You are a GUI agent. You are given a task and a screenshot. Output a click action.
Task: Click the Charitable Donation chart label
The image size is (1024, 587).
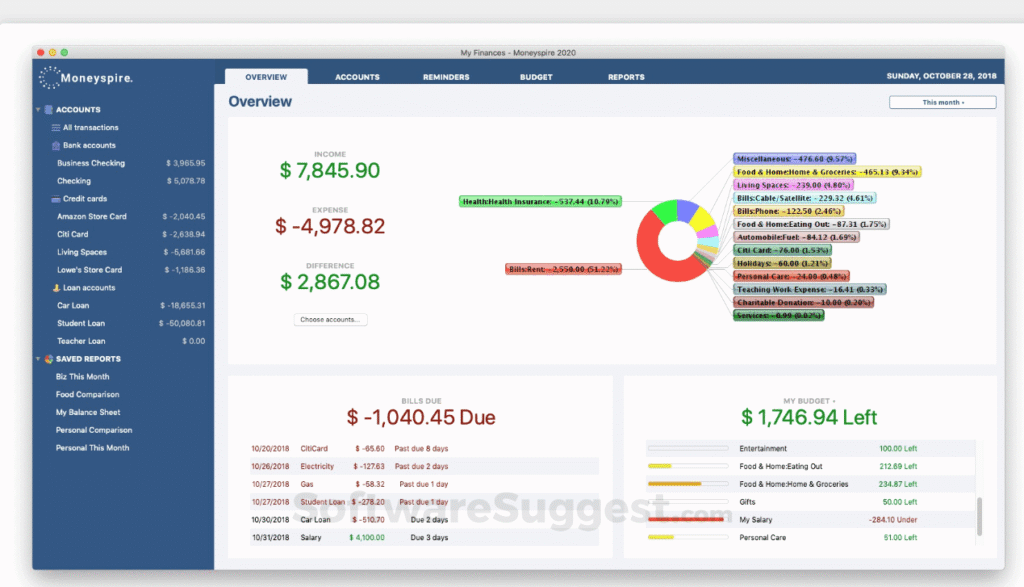coord(803,302)
